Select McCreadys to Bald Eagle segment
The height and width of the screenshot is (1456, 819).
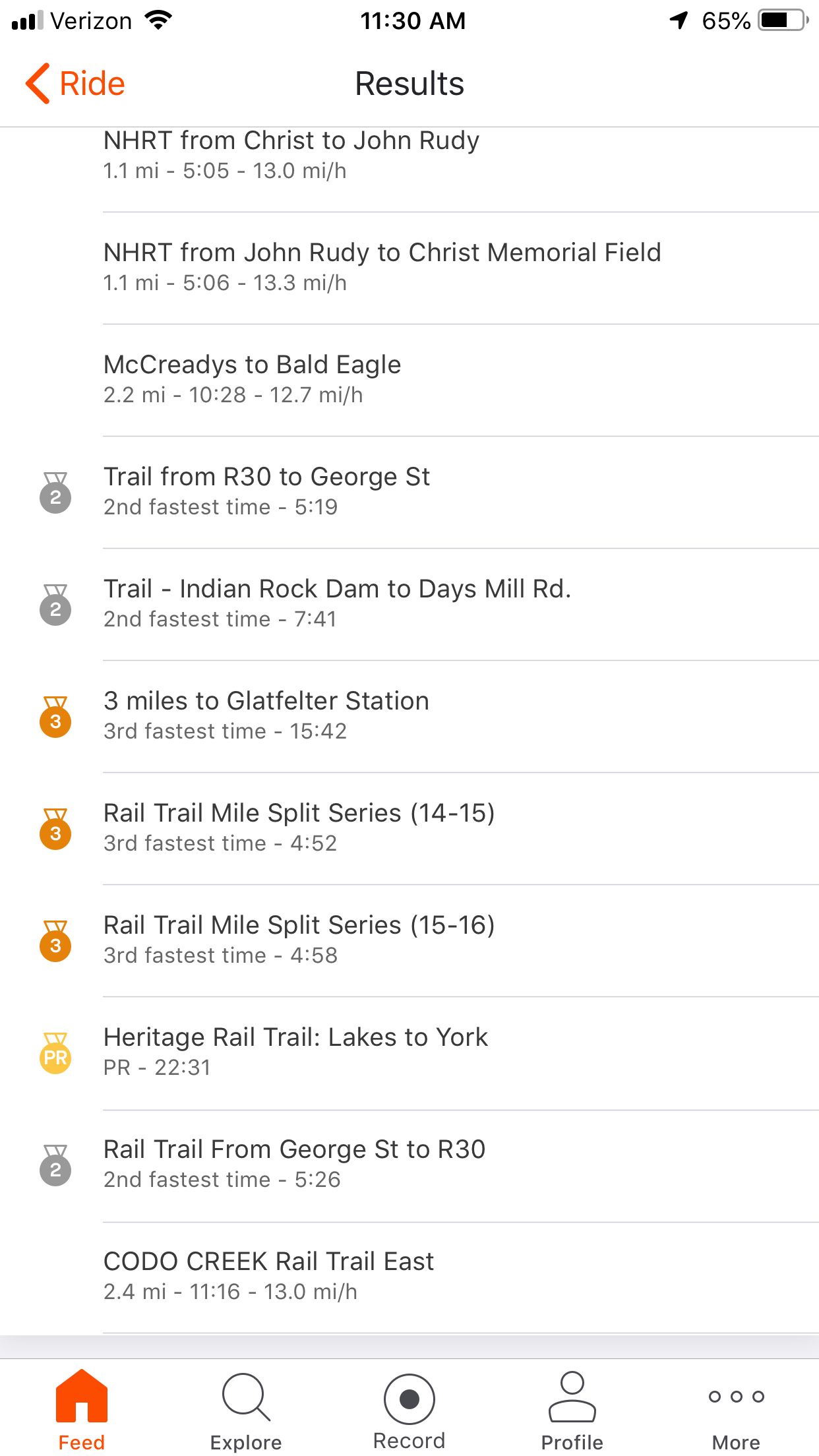[x=252, y=379]
